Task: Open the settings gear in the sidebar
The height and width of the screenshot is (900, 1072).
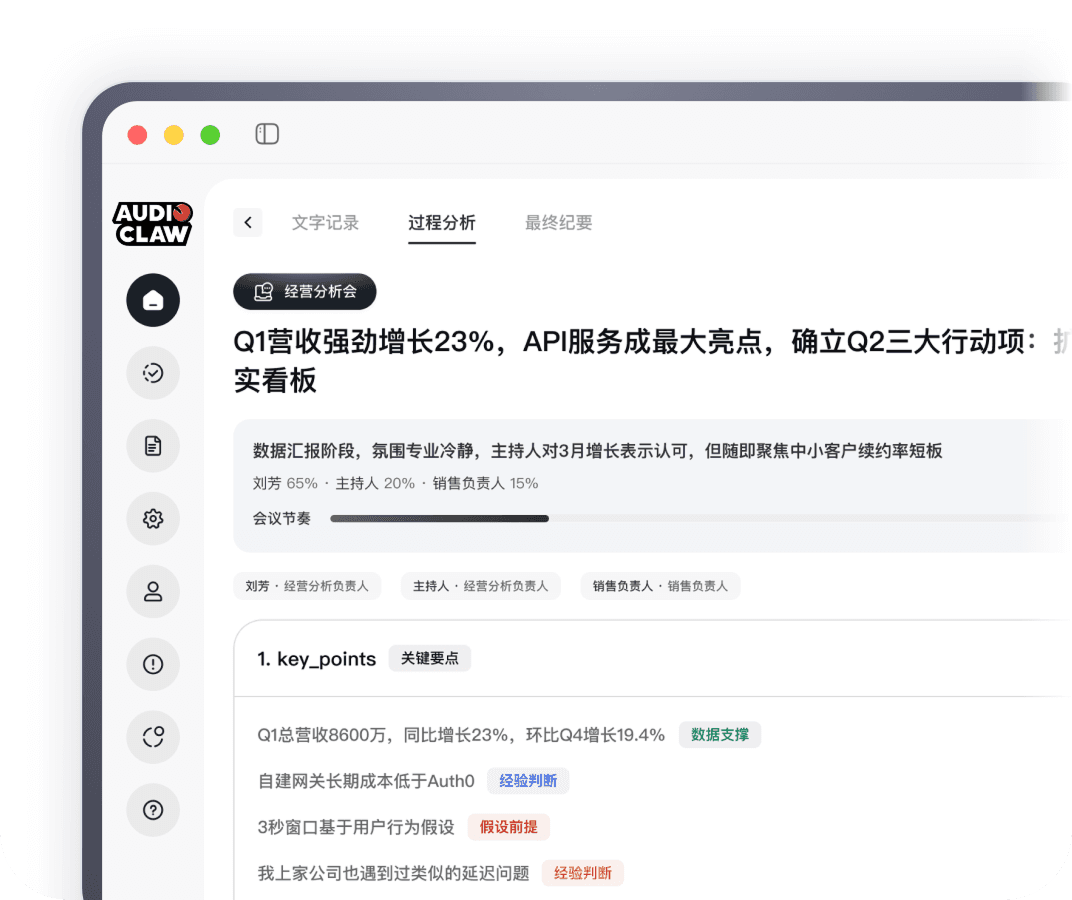Action: coord(152,519)
